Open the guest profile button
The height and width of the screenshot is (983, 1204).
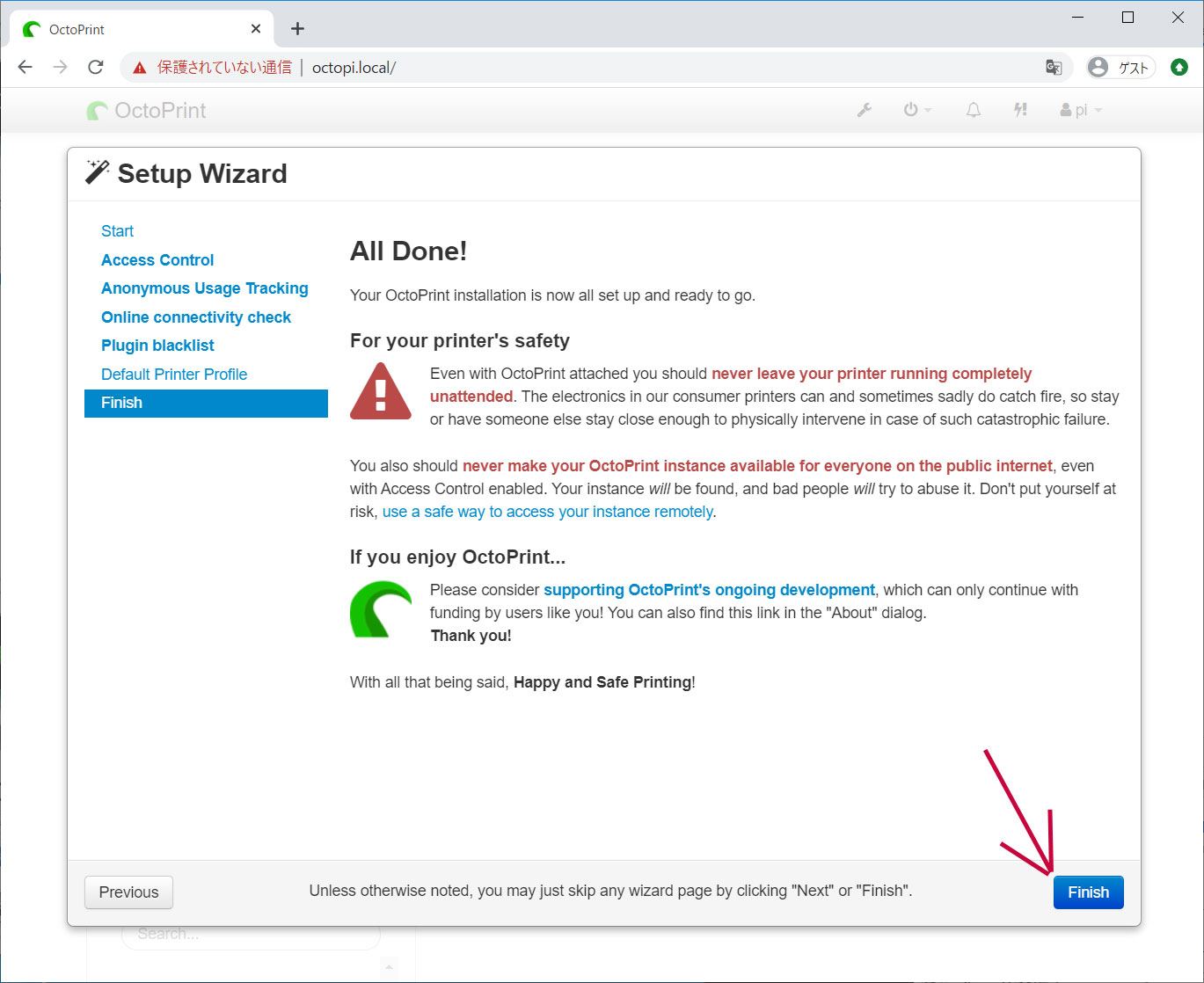click(x=1120, y=68)
